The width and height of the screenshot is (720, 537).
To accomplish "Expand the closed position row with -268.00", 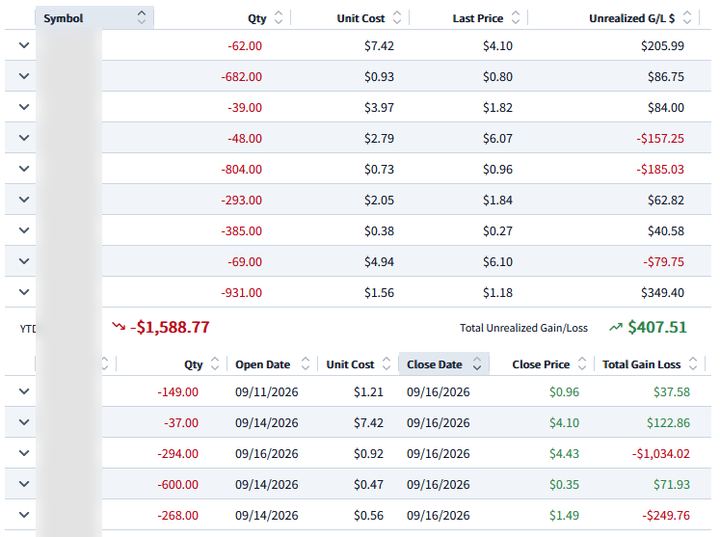I will tap(24, 514).
